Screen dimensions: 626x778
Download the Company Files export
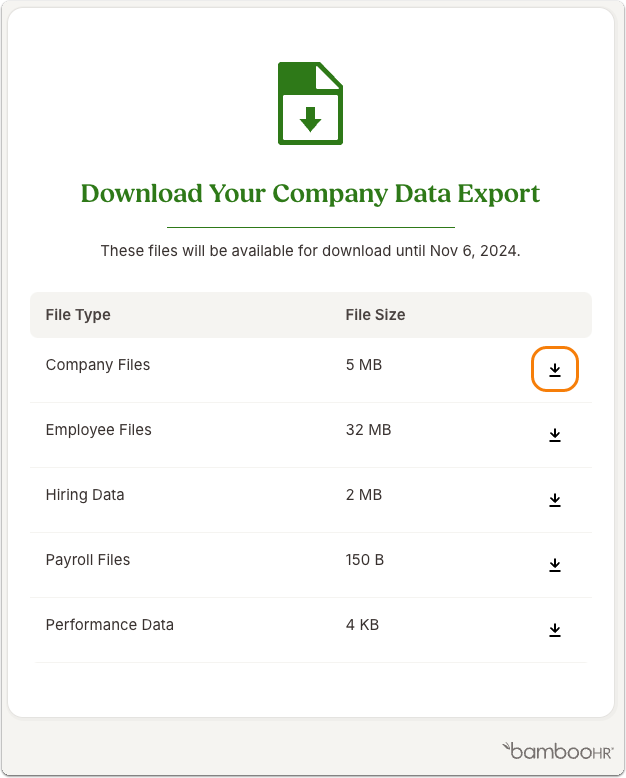pyautogui.click(x=555, y=369)
